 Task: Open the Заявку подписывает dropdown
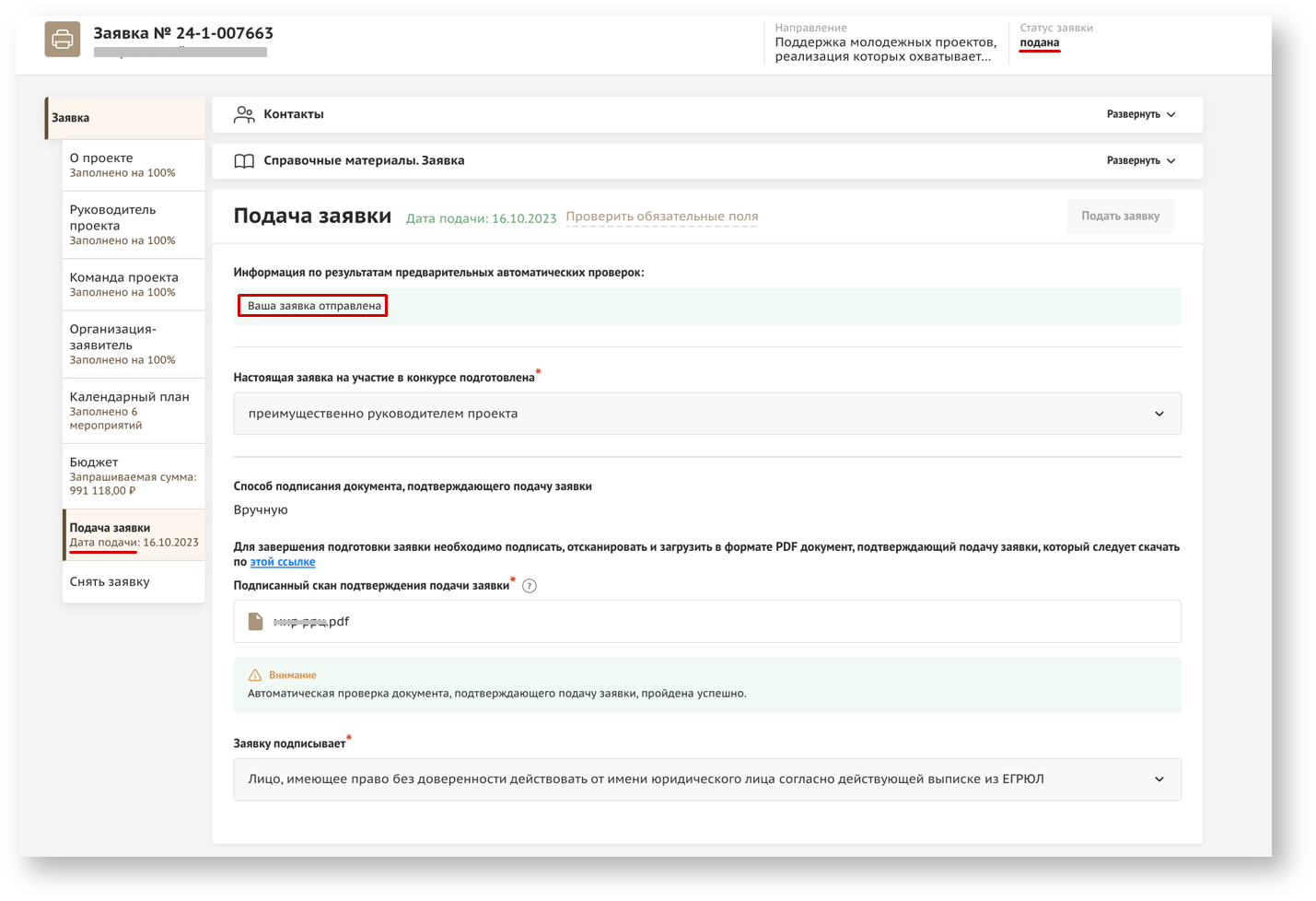tap(706, 779)
